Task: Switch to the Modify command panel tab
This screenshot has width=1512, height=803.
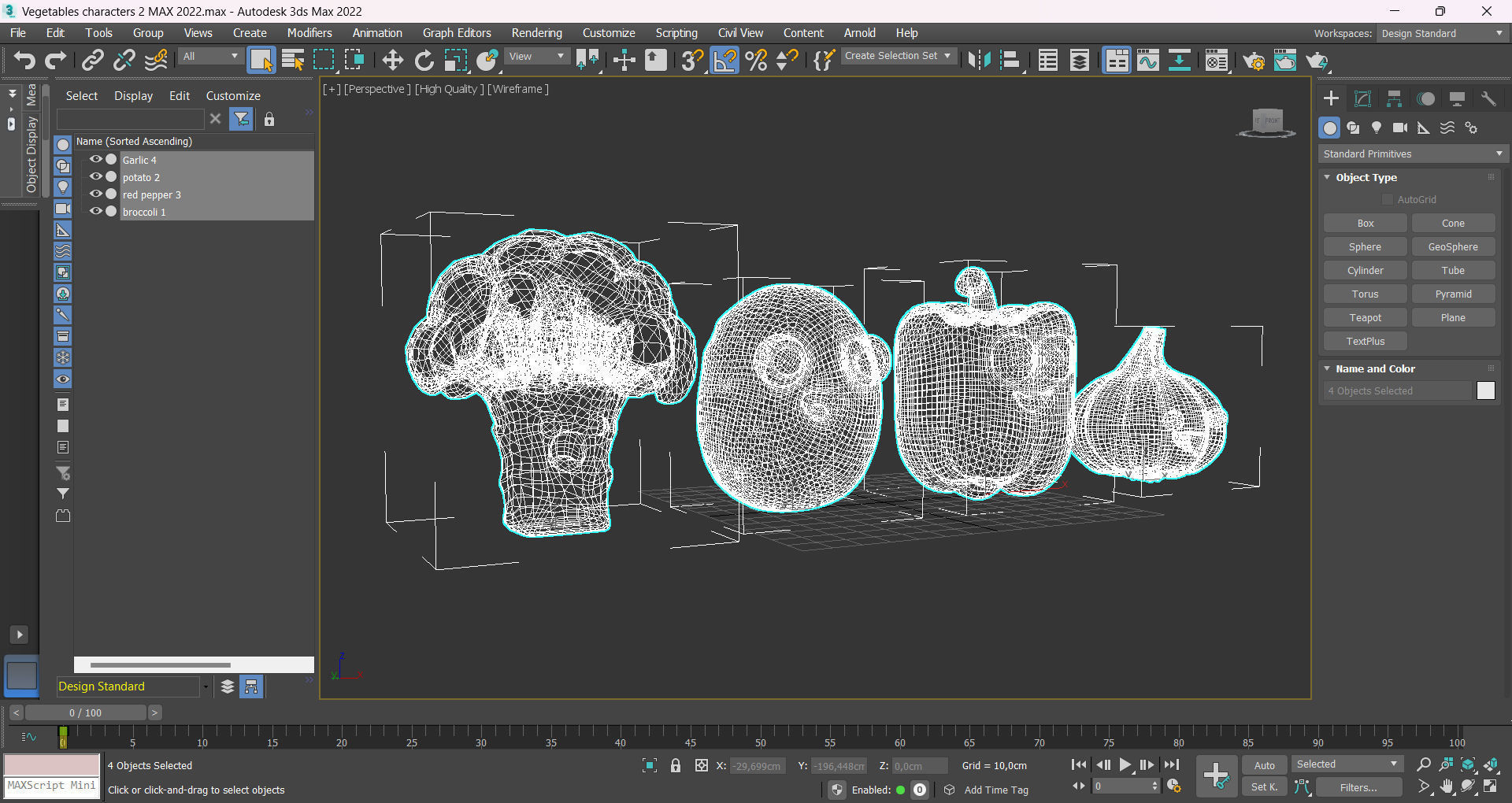Action: [1362, 98]
